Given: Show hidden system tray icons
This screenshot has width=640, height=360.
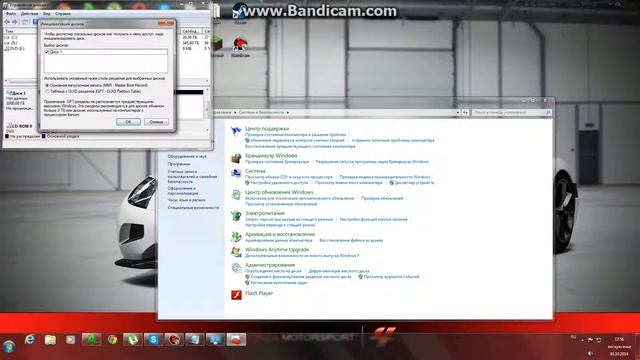Looking at the screenshot, I should pos(582,340).
